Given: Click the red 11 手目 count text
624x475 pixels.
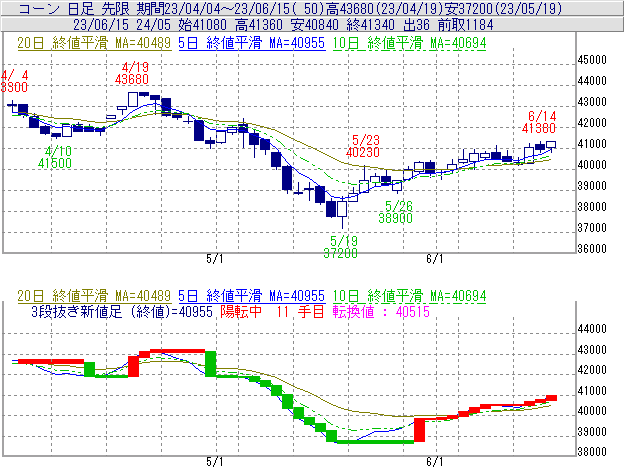Looking at the screenshot, I should pos(300,311).
